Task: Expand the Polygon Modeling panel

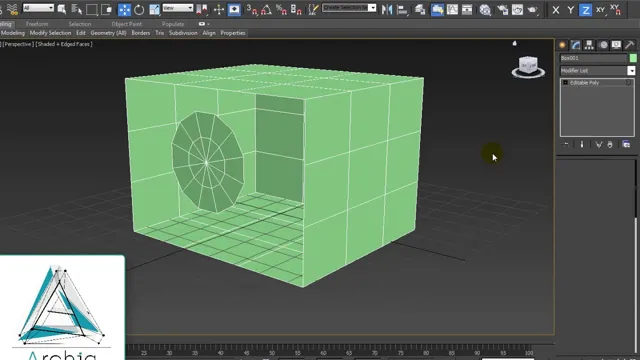Action: (12, 33)
